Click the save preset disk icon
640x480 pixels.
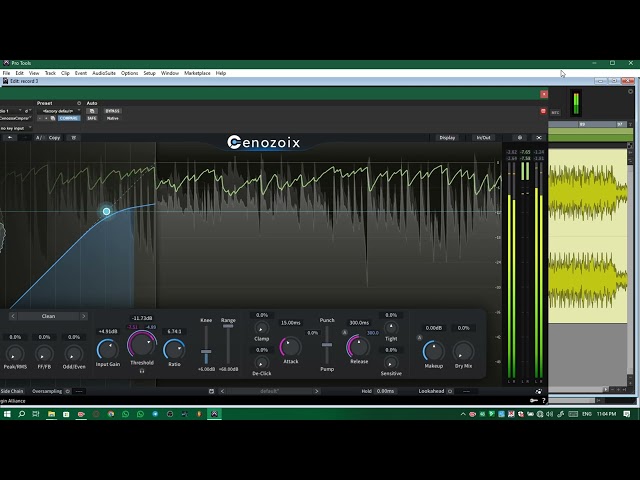211,391
